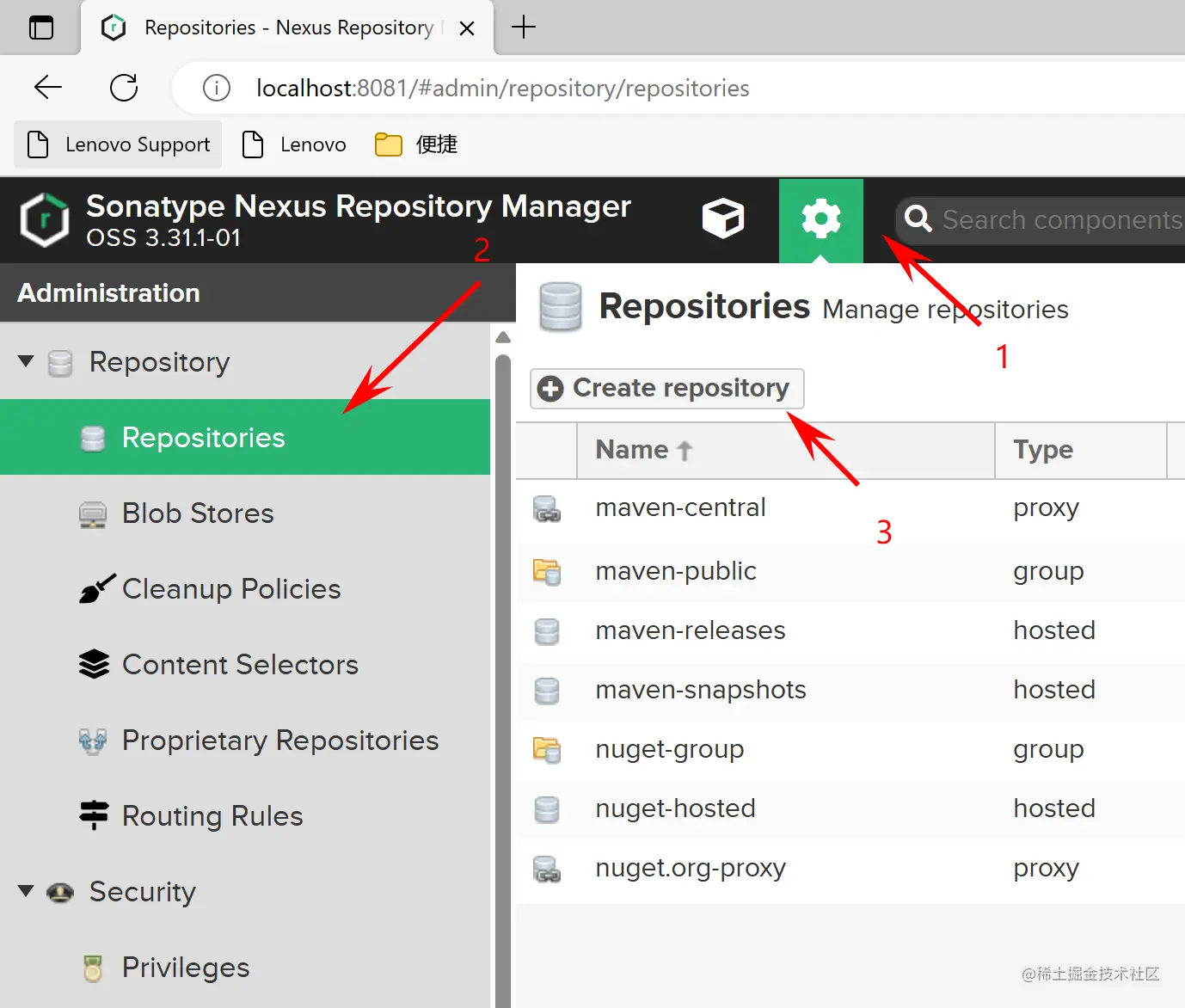1185x1008 pixels.
Task: Collapse the Repository tree section
Action: (x=27, y=361)
